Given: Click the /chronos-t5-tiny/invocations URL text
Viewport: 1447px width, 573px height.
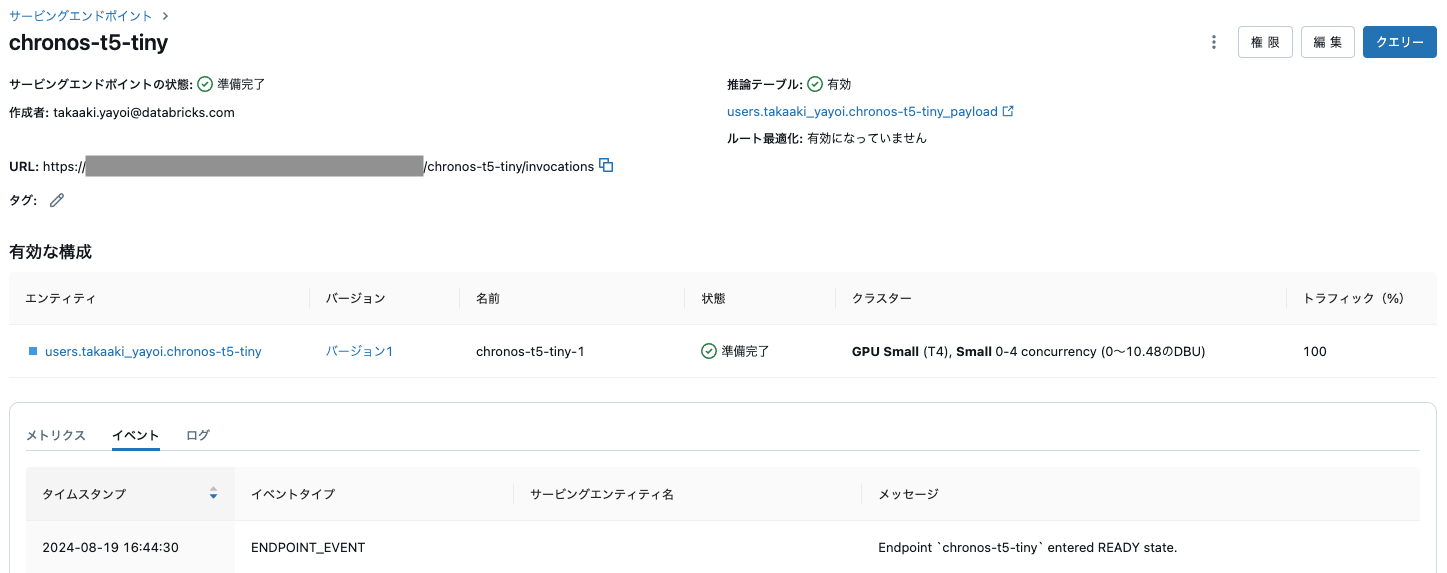Looking at the screenshot, I should (510, 166).
